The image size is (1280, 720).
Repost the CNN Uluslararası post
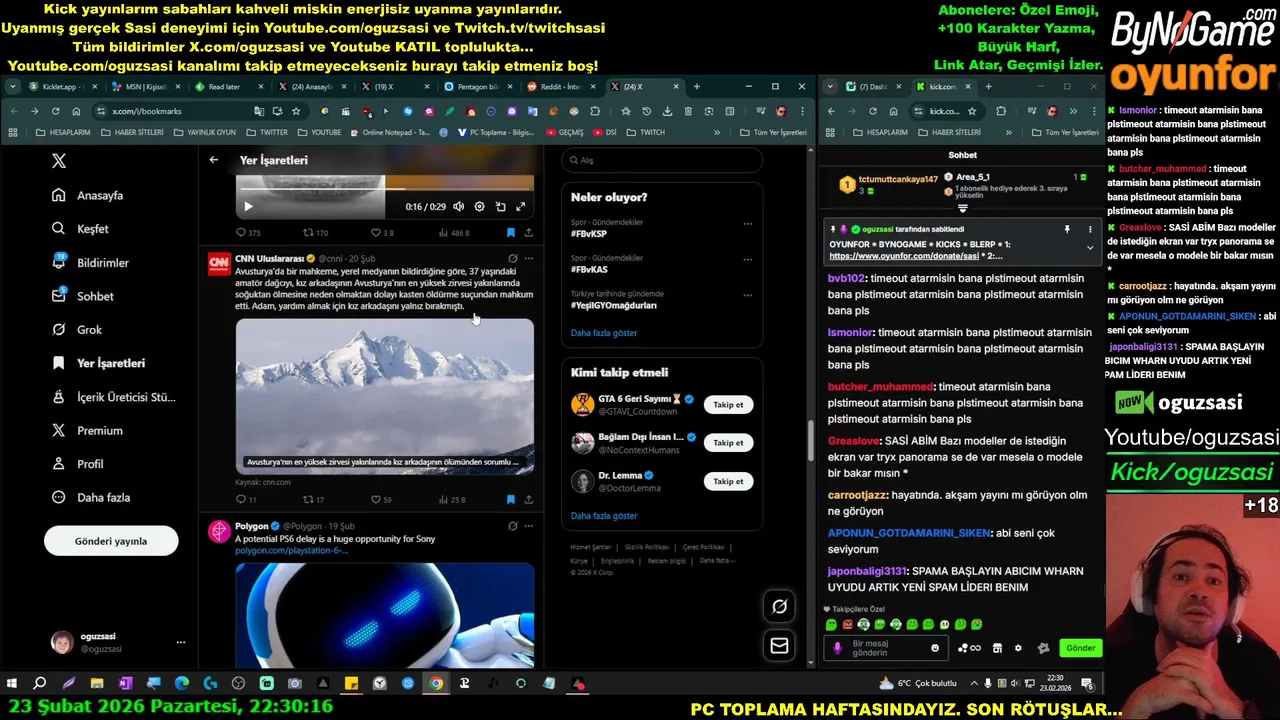pyautogui.click(x=313, y=499)
